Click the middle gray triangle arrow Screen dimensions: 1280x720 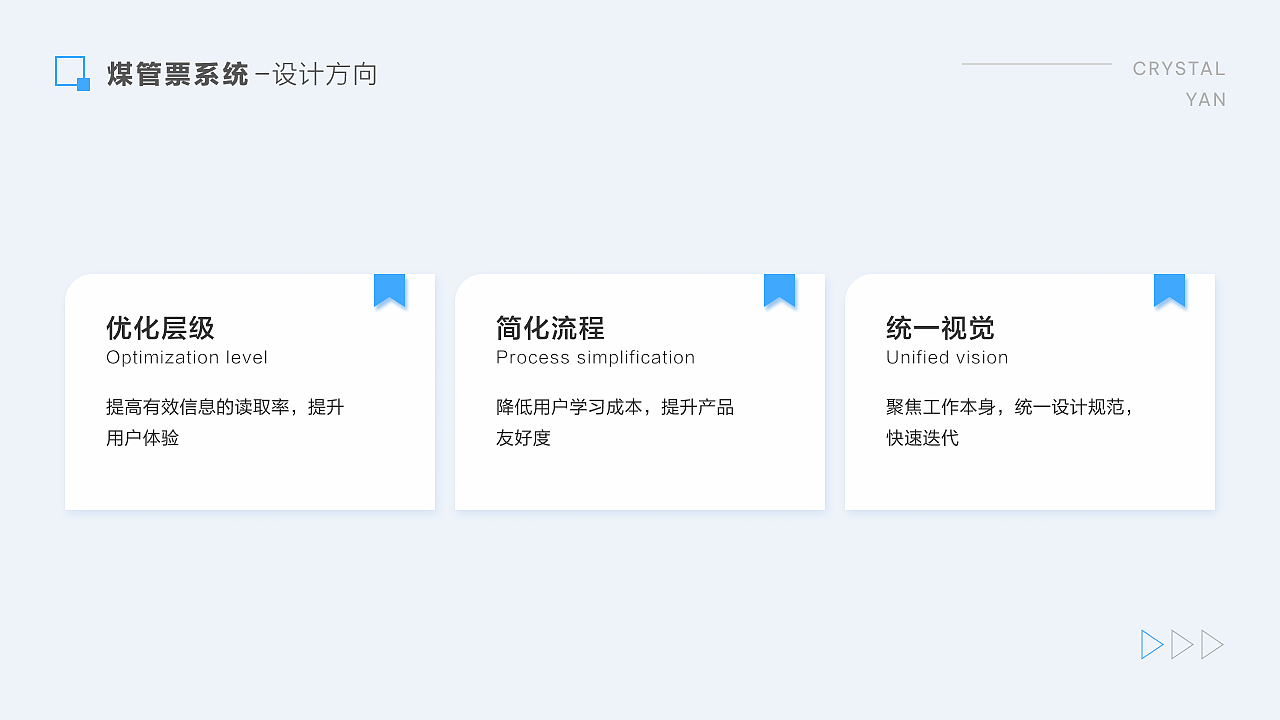1182,645
